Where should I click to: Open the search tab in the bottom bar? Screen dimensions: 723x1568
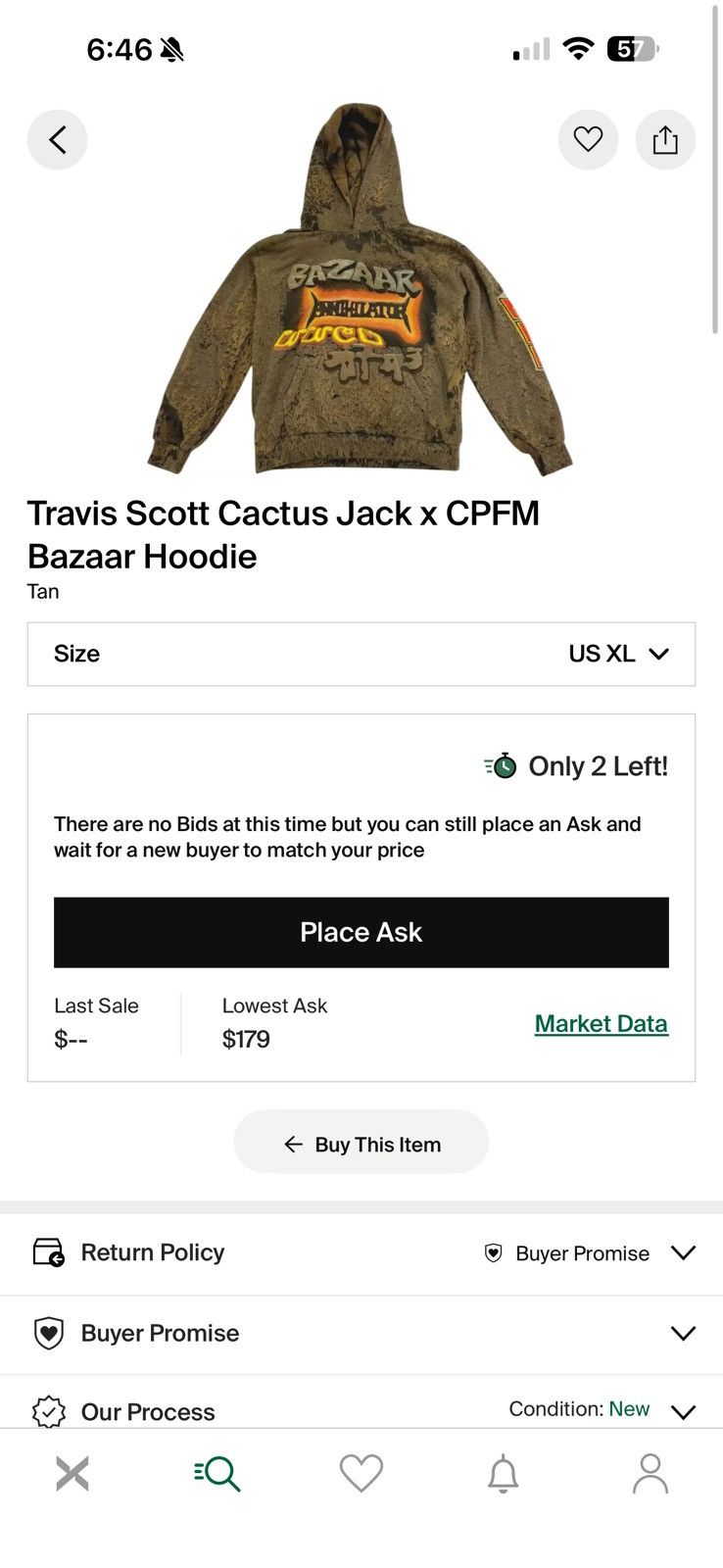tap(217, 1473)
